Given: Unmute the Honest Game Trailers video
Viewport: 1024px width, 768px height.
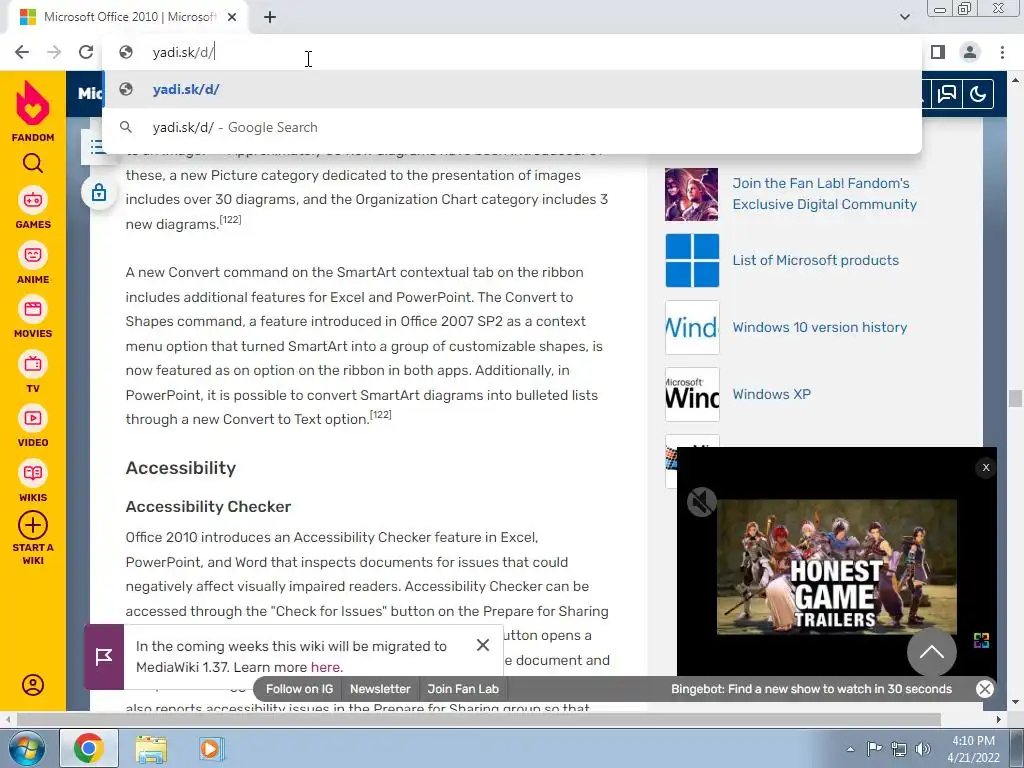Looking at the screenshot, I should point(702,502).
